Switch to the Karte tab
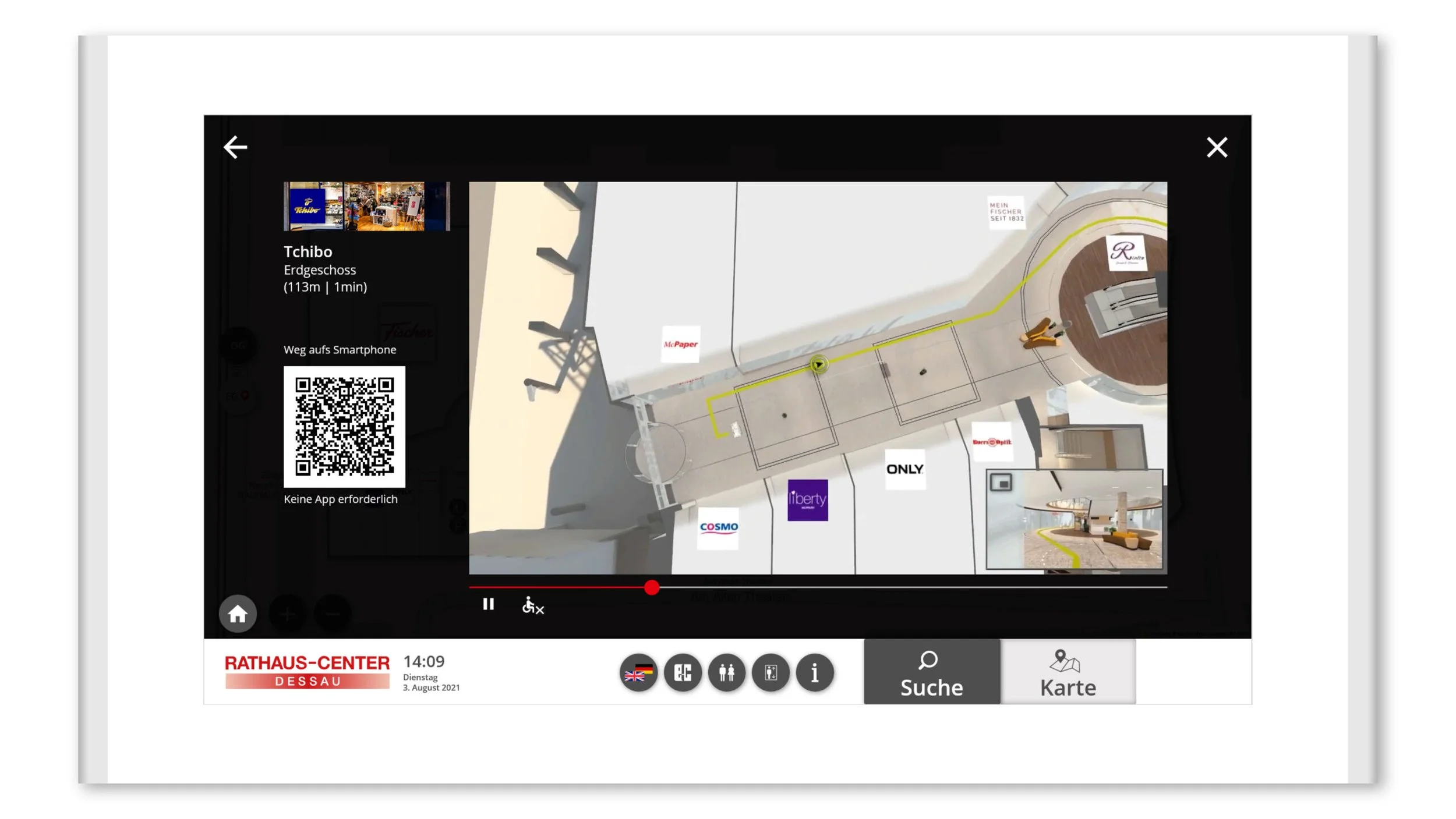Screen dimensions: 1456x819 tap(1068, 672)
